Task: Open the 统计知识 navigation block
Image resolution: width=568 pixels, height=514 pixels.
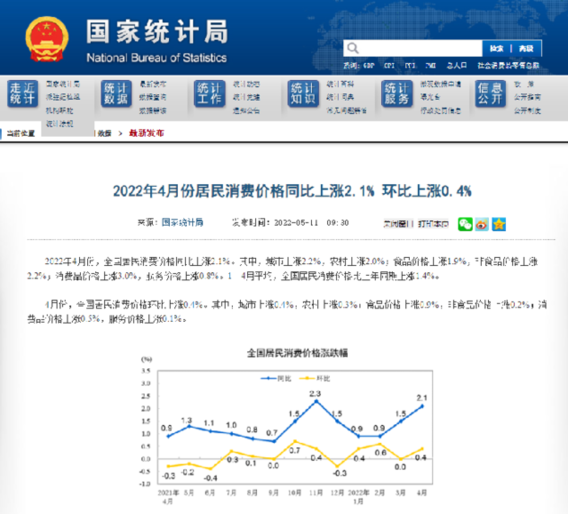Action: [x=303, y=94]
